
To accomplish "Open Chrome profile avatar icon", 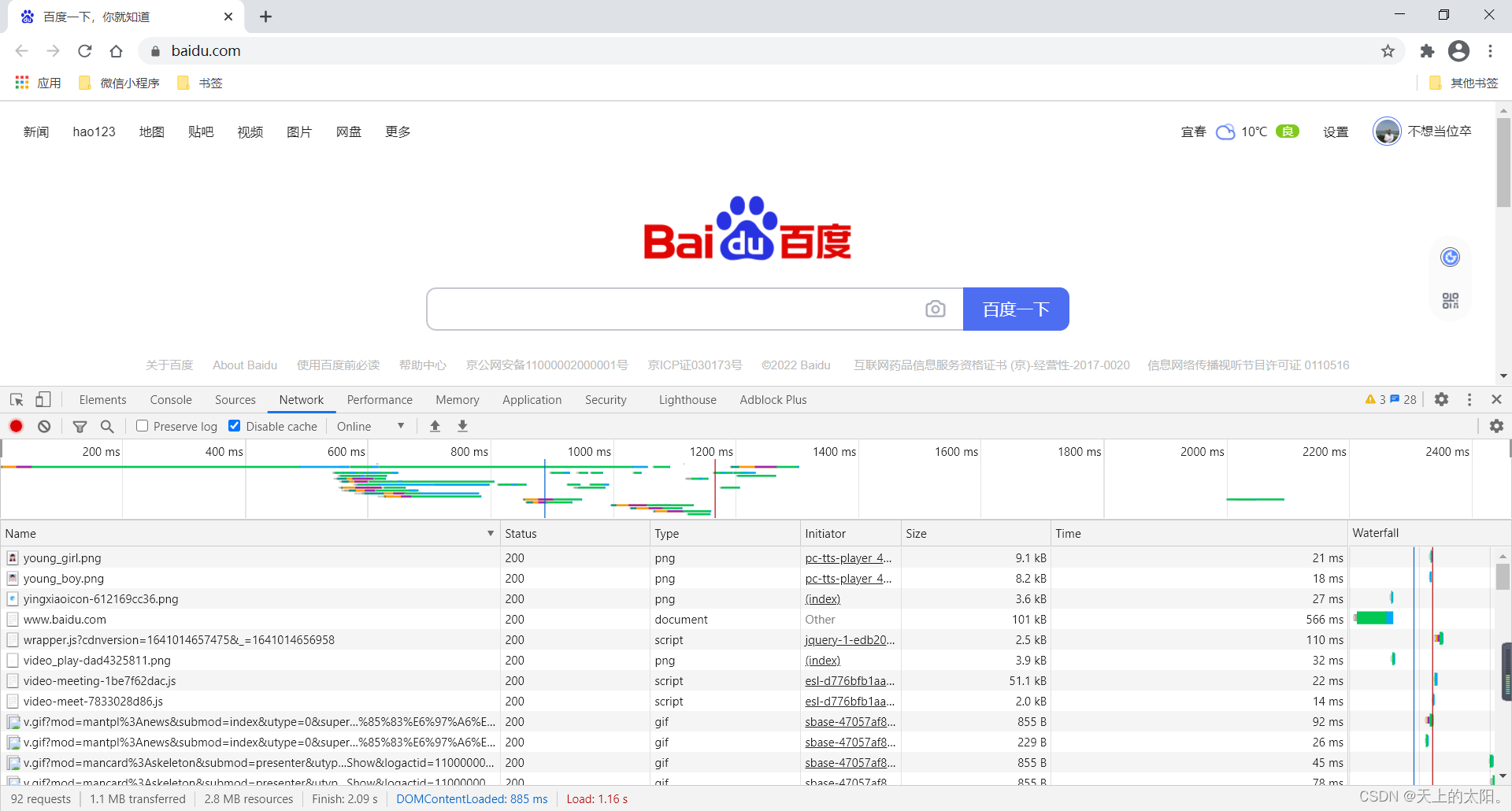I will [x=1458, y=51].
